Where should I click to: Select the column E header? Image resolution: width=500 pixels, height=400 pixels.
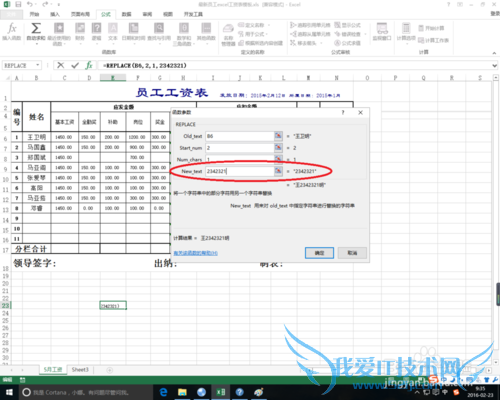pos(113,78)
